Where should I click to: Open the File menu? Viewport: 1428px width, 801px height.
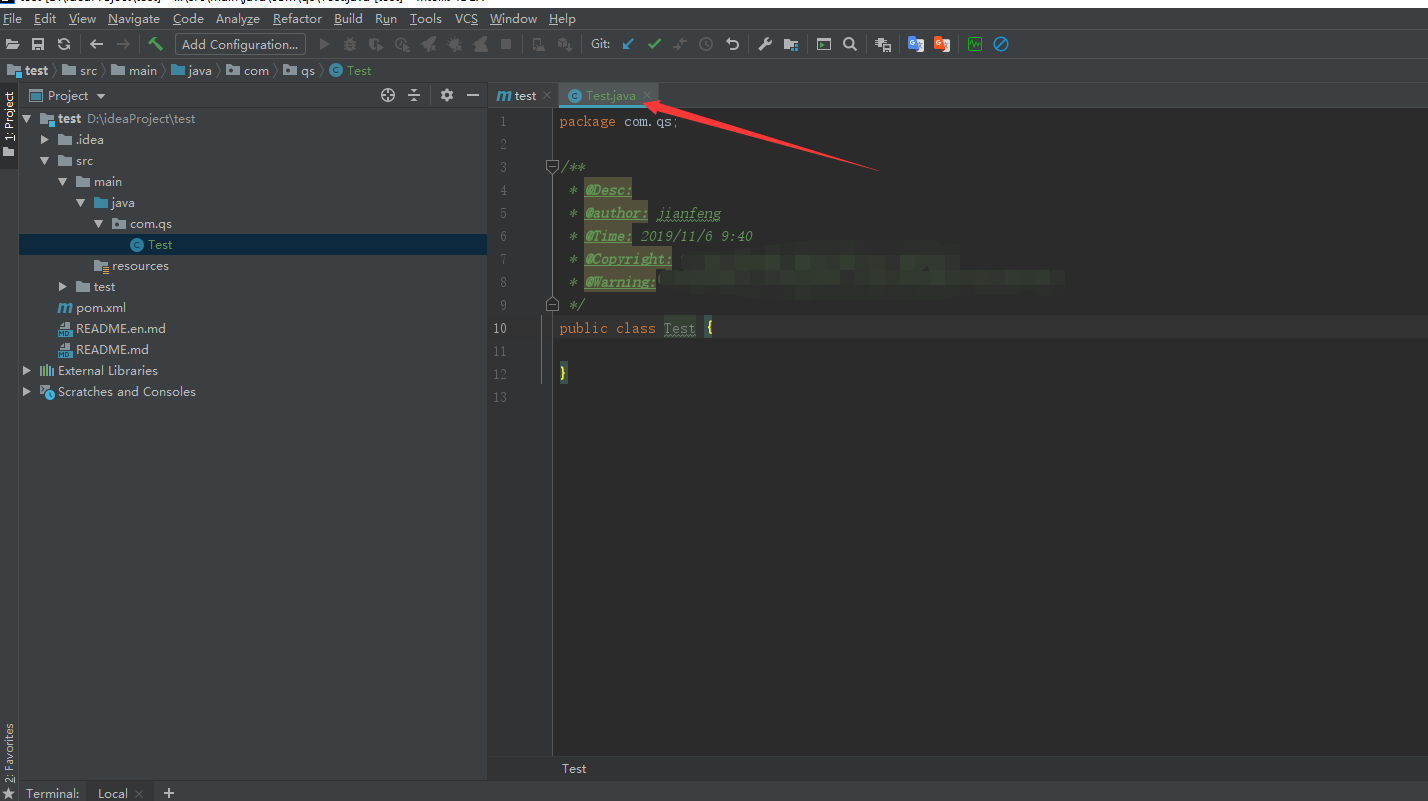click(12, 19)
